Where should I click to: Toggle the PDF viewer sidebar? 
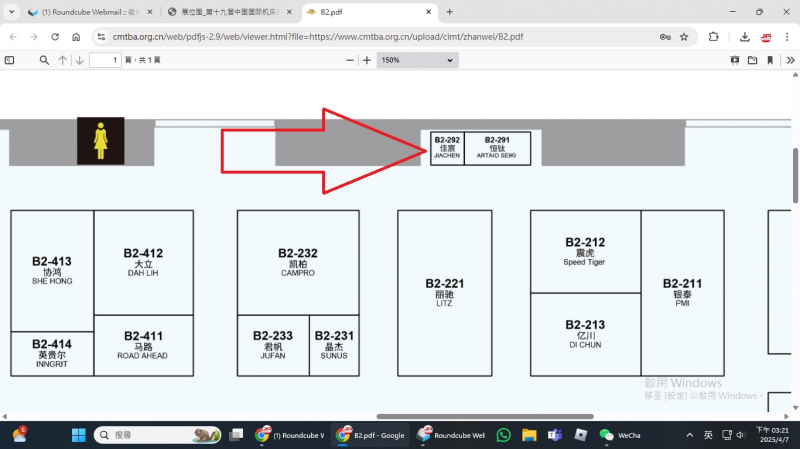pos(10,60)
